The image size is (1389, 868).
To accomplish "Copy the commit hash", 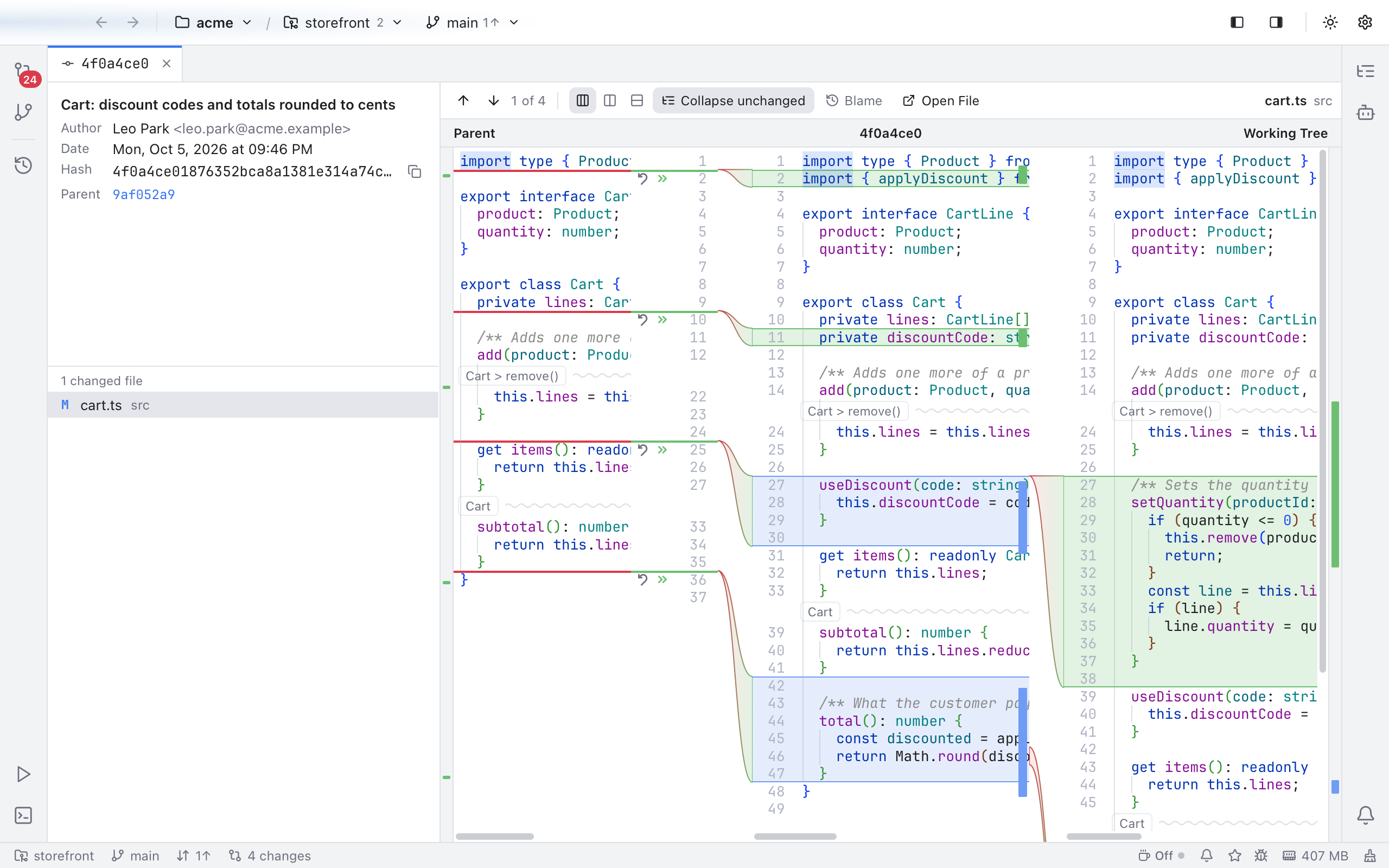I will pos(415,171).
